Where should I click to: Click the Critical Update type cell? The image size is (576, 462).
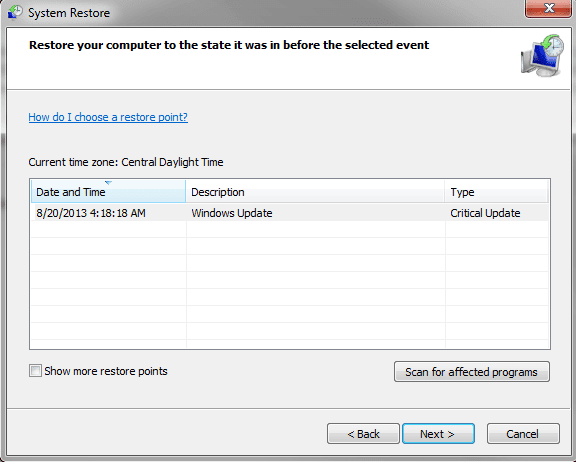coord(485,213)
